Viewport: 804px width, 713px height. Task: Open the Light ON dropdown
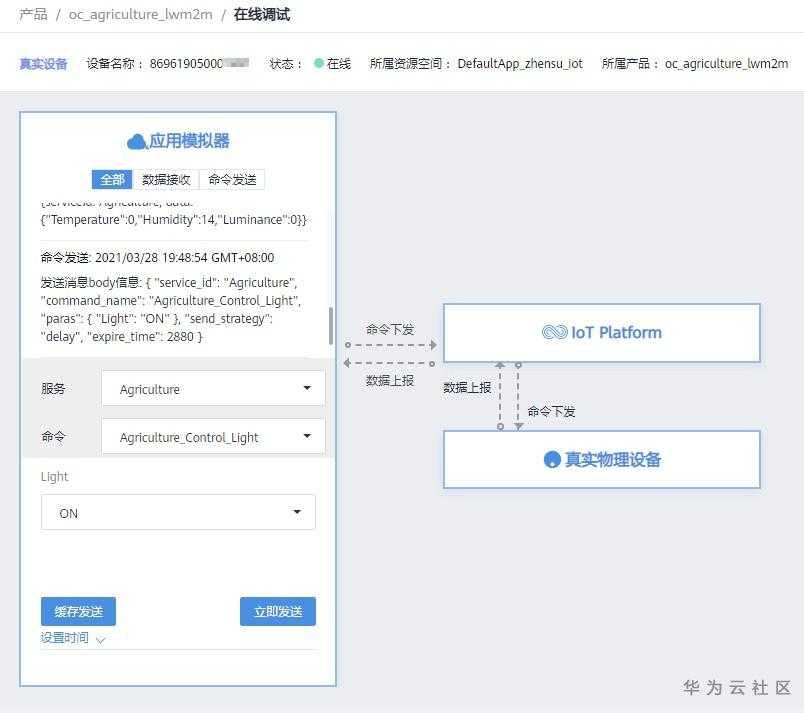[178, 513]
